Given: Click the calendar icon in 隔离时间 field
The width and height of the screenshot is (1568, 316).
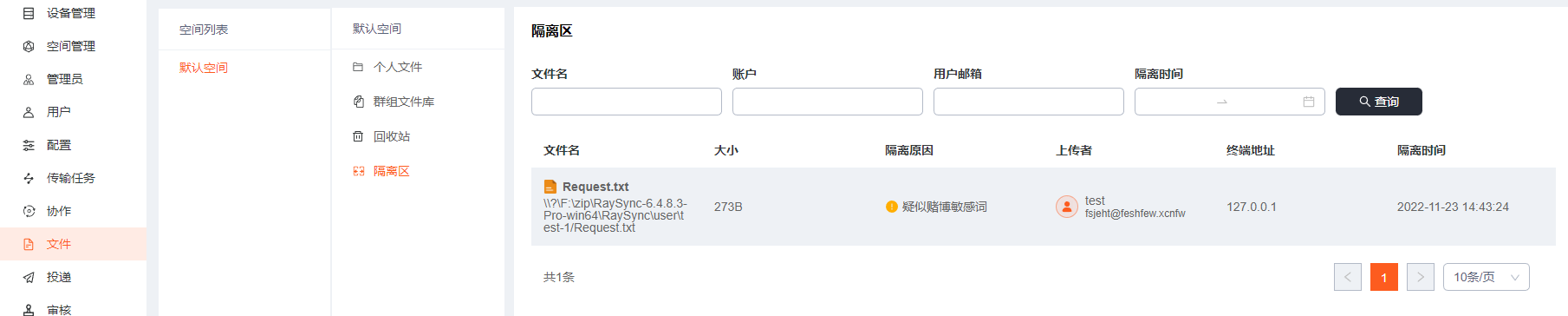Looking at the screenshot, I should [x=1309, y=102].
